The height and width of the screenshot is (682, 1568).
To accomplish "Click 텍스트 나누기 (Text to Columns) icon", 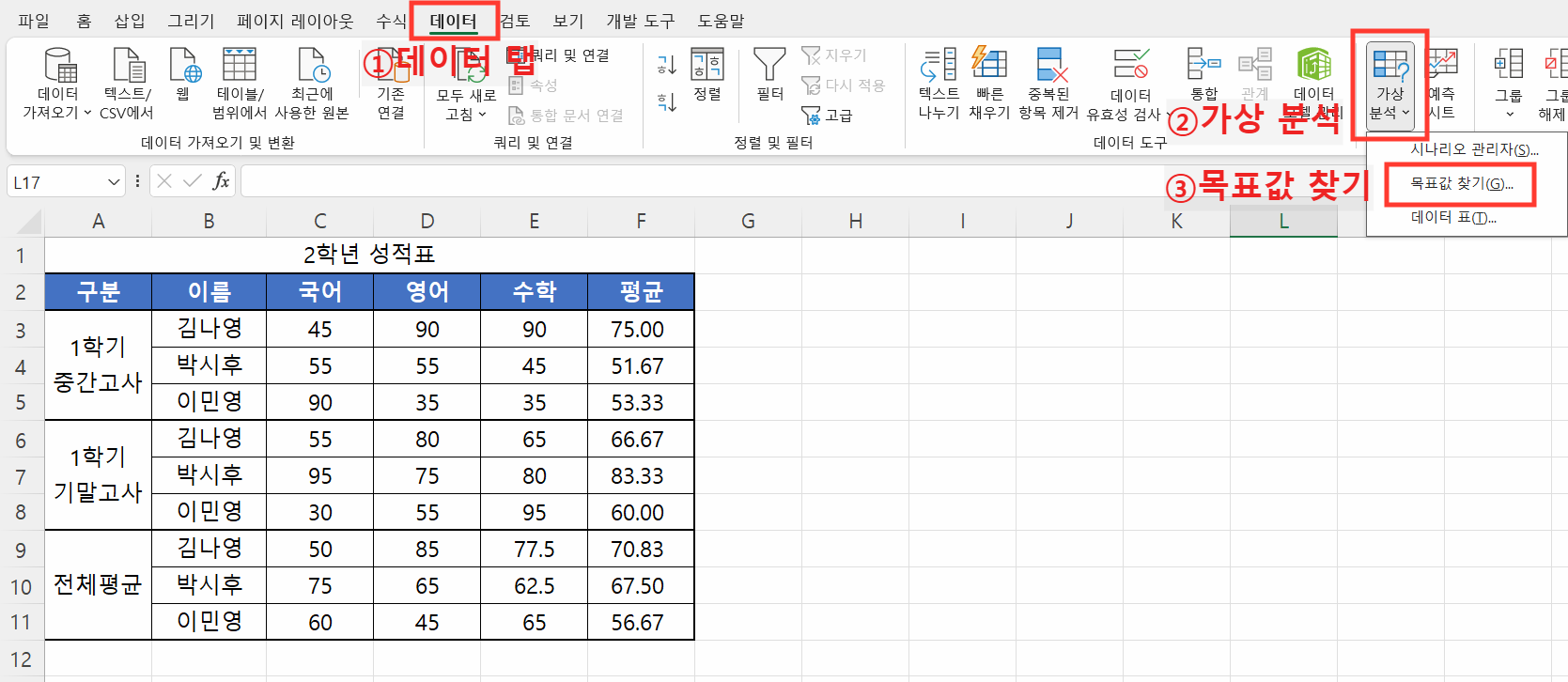I will click(x=939, y=64).
